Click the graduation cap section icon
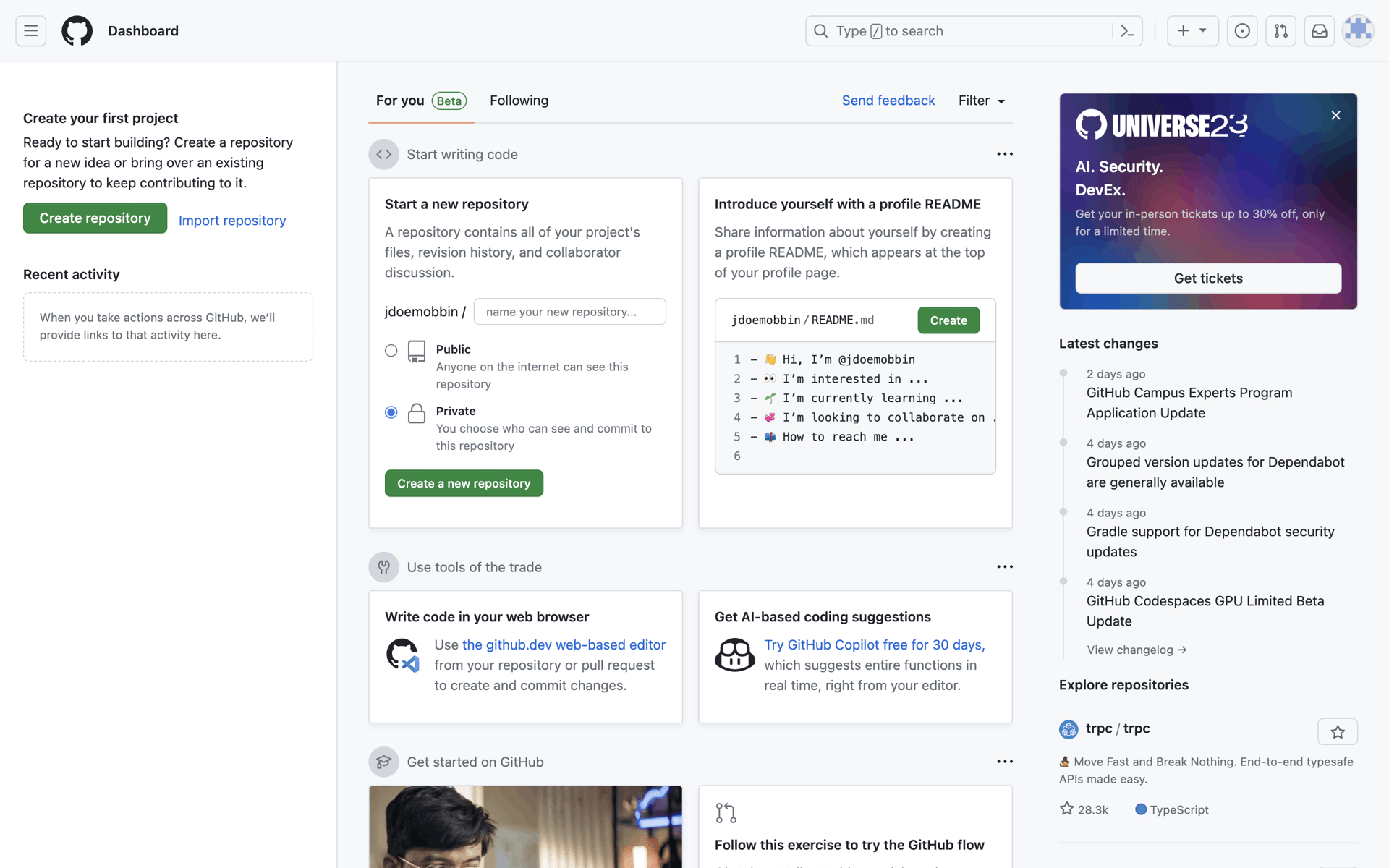The image size is (1389, 868). click(x=384, y=762)
